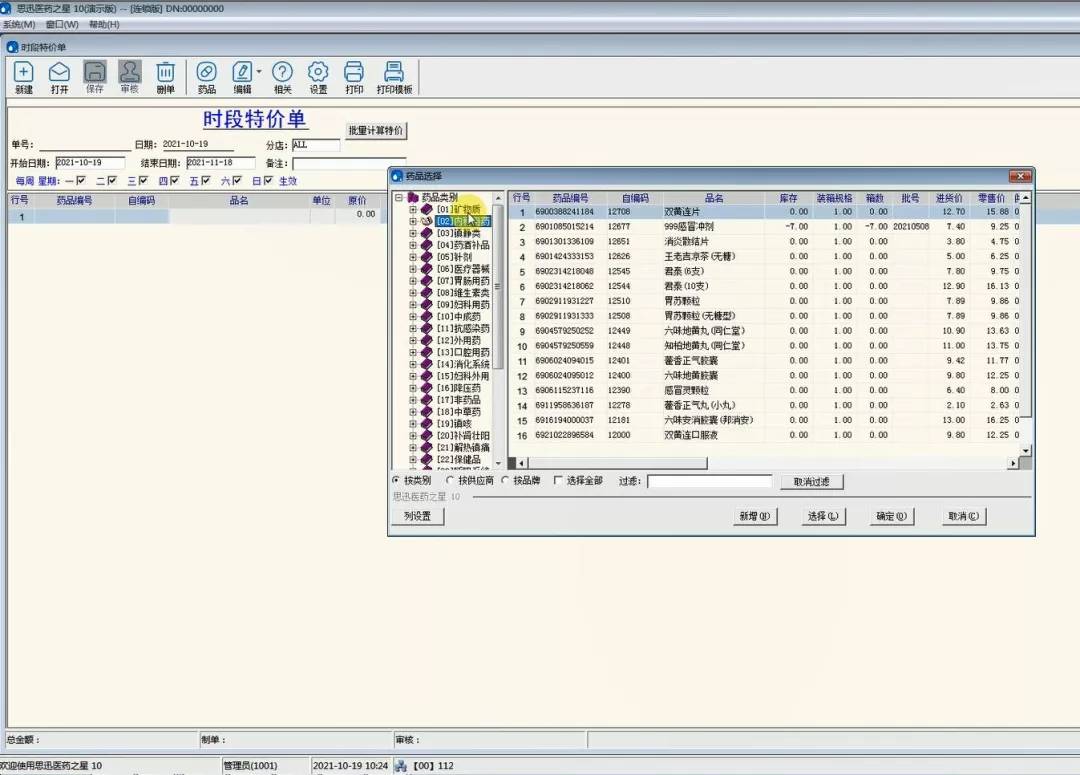Click the book icon beside [17]非药品
The height and width of the screenshot is (775, 1080).
[426, 400]
